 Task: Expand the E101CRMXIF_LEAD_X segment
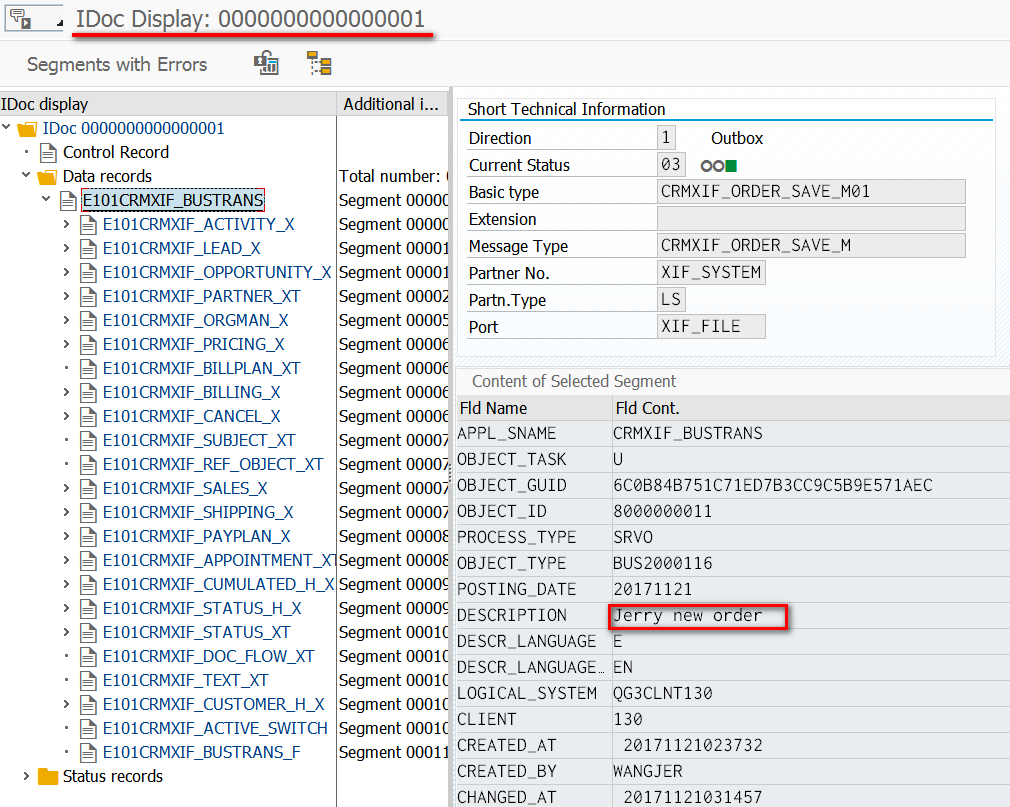(x=66, y=248)
